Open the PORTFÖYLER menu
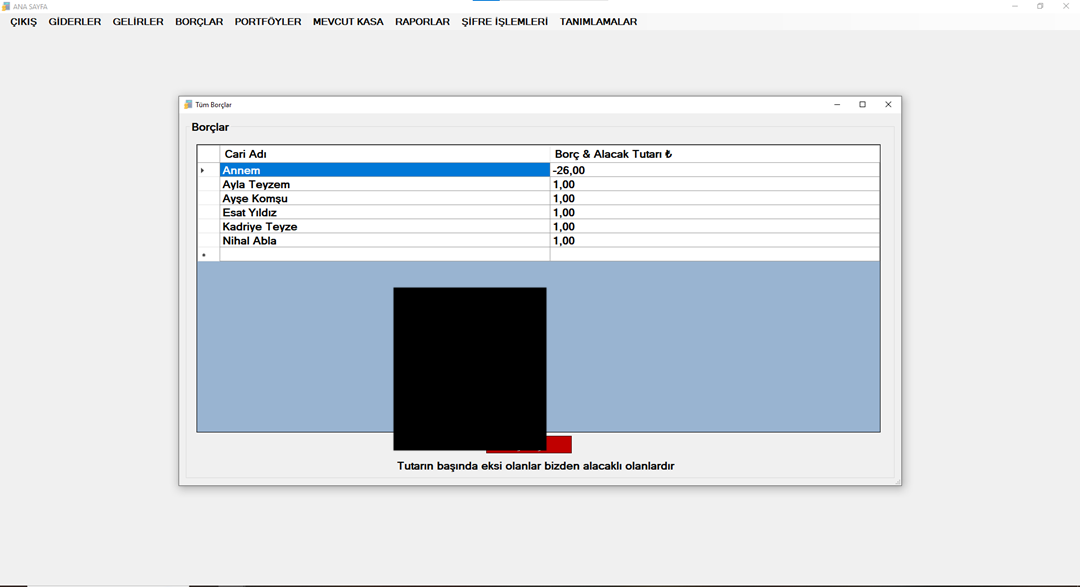 tap(268, 22)
